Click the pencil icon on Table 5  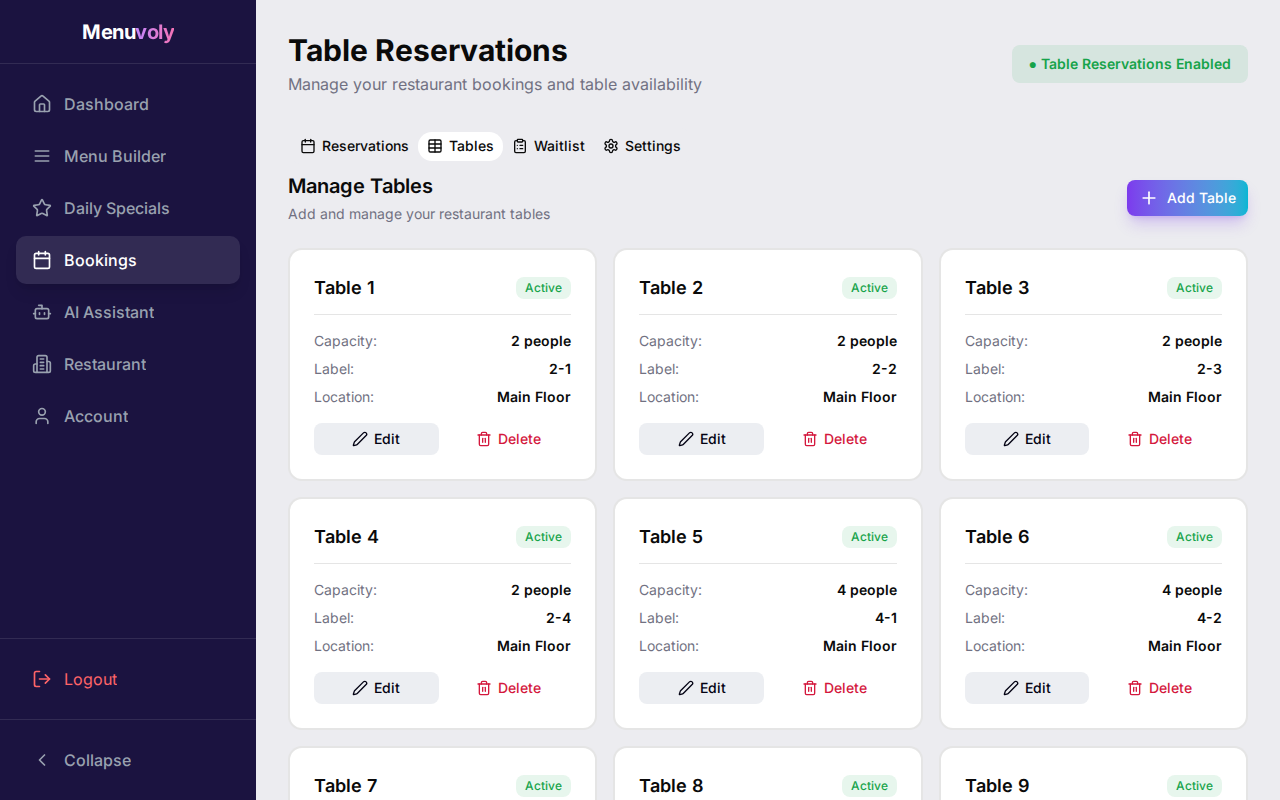point(686,688)
